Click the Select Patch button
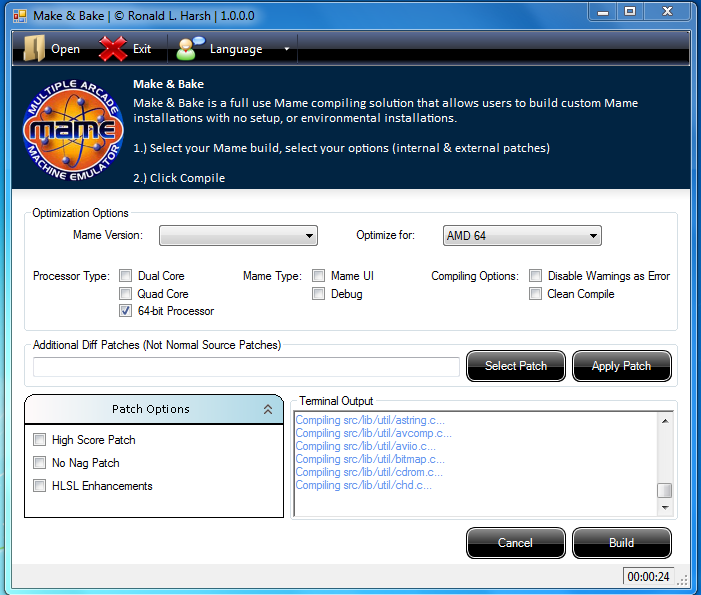Image resolution: width=701 pixels, height=595 pixels. pyautogui.click(x=516, y=366)
